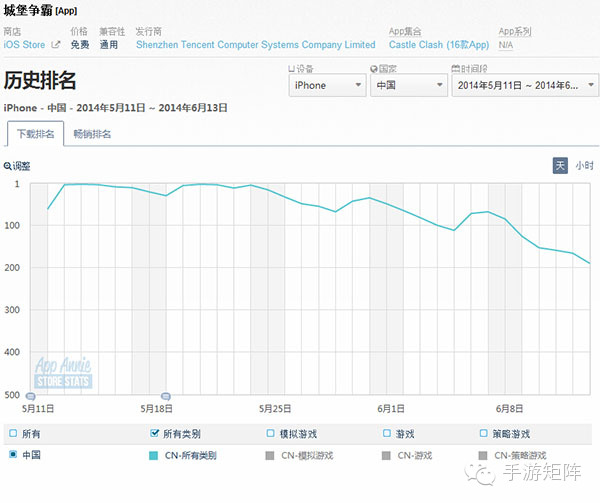Click the 历史排名 heading

[x=40, y=80]
